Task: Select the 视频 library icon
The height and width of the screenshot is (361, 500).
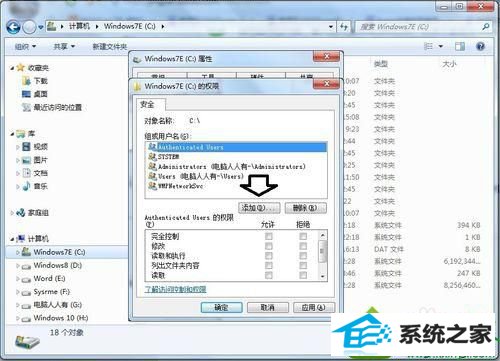Action: [x=26, y=146]
